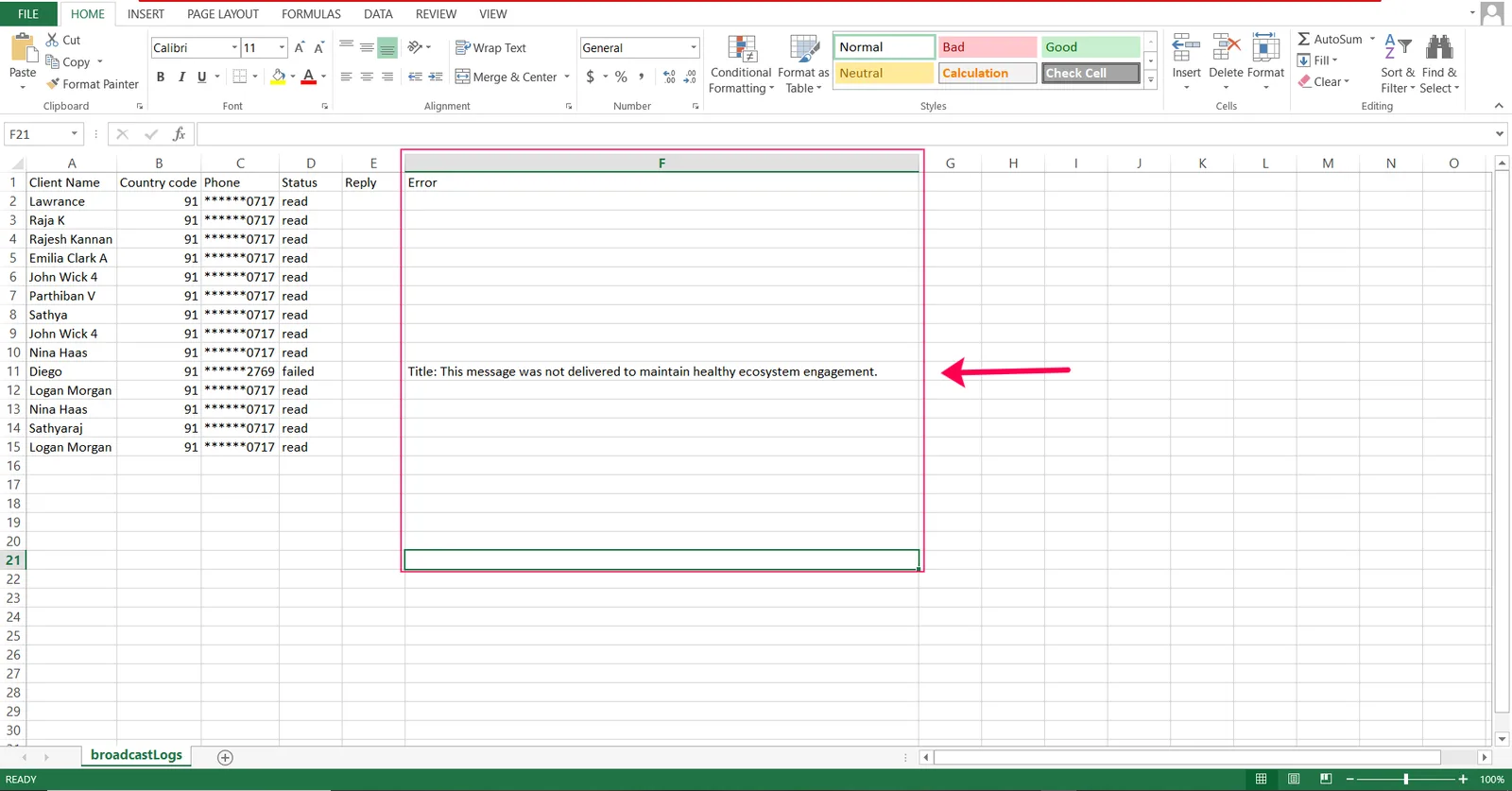The image size is (1512, 791).
Task: Open the Borders button
Action: (x=240, y=77)
